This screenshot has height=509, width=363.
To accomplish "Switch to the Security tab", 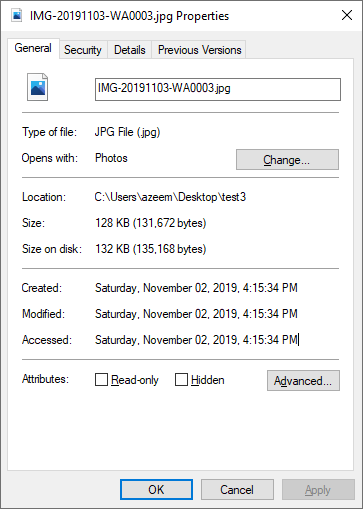I will pyautogui.click(x=83, y=50).
